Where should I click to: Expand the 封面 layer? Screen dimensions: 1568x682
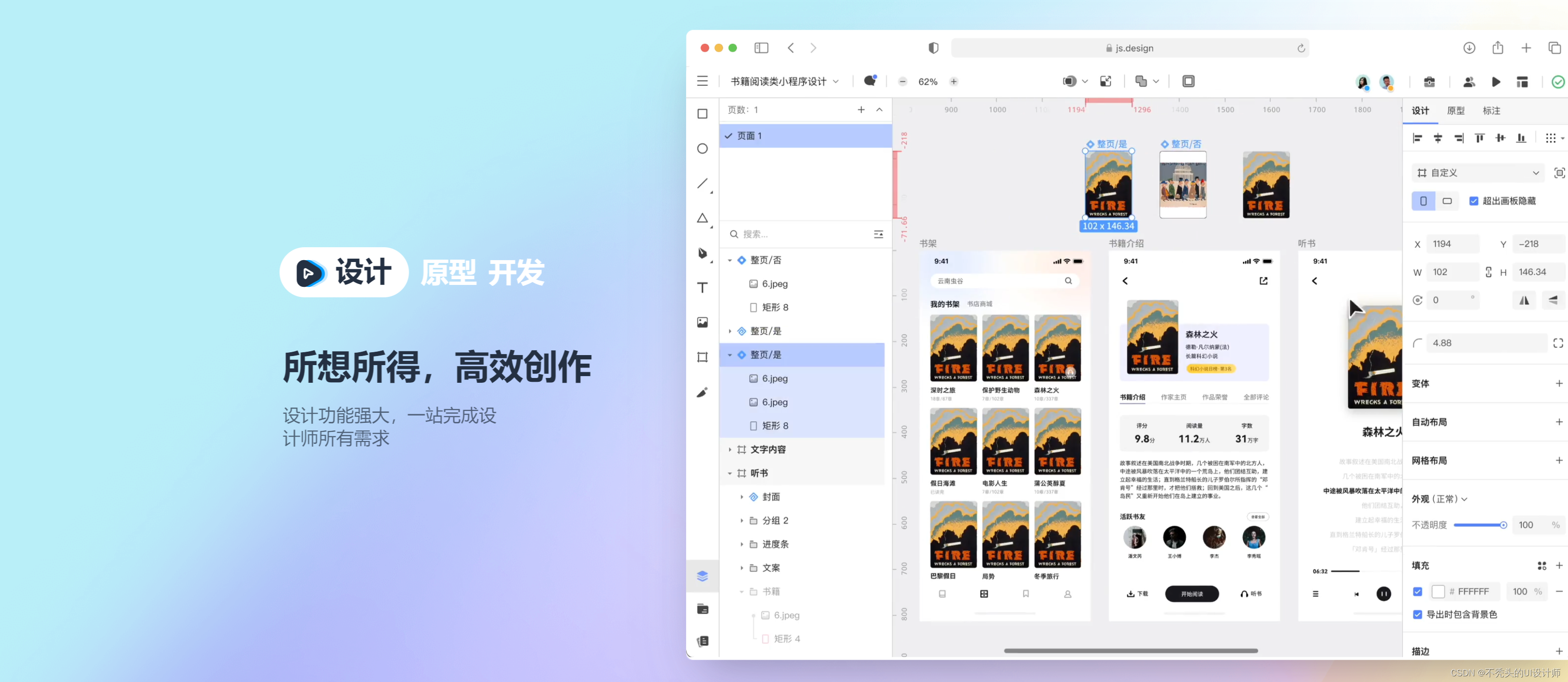[x=742, y=497]
